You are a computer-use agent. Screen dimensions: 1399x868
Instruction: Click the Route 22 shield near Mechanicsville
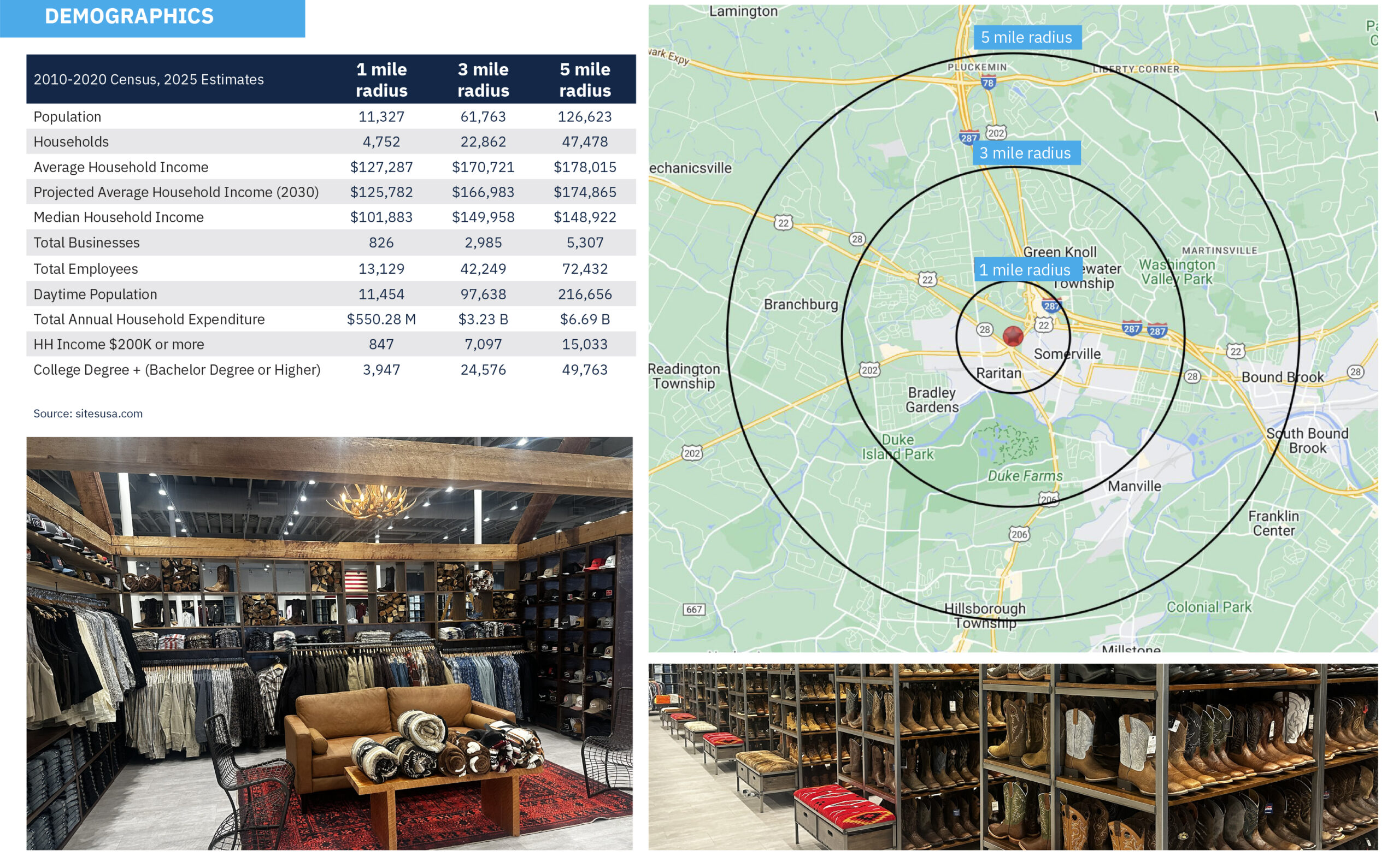(x=783, y=223)
